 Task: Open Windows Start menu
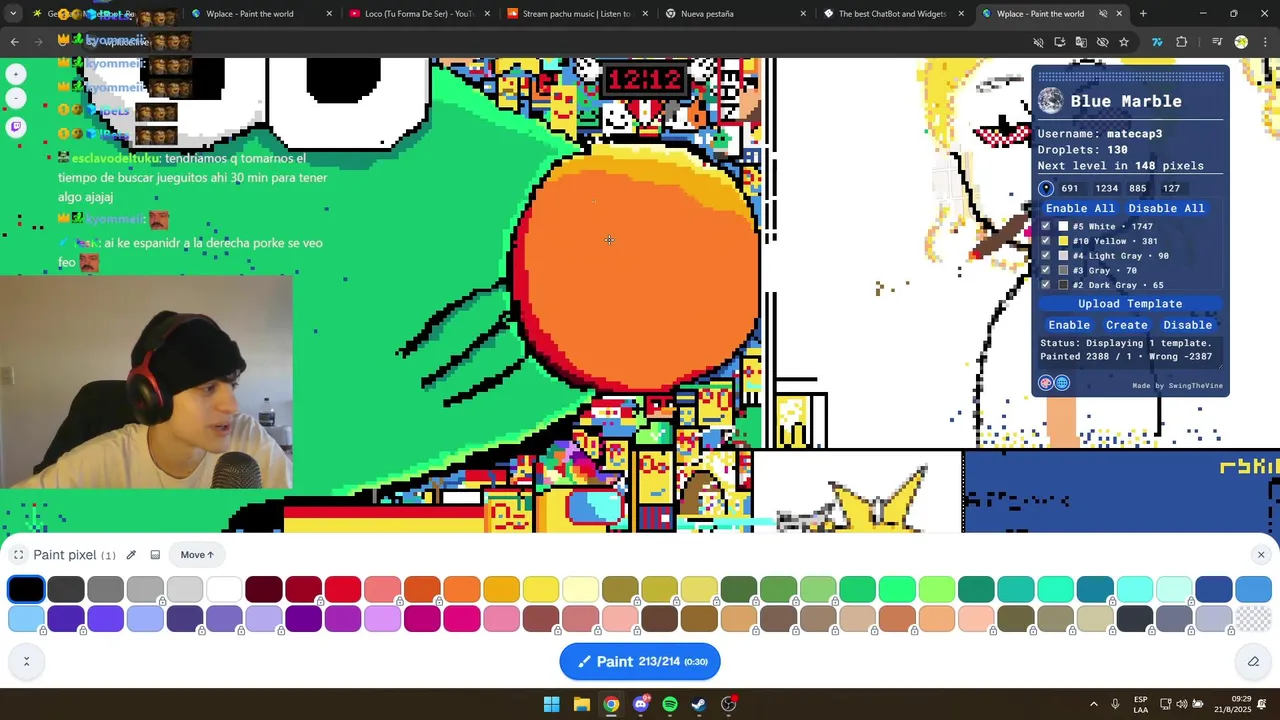(x=551, y=705)
